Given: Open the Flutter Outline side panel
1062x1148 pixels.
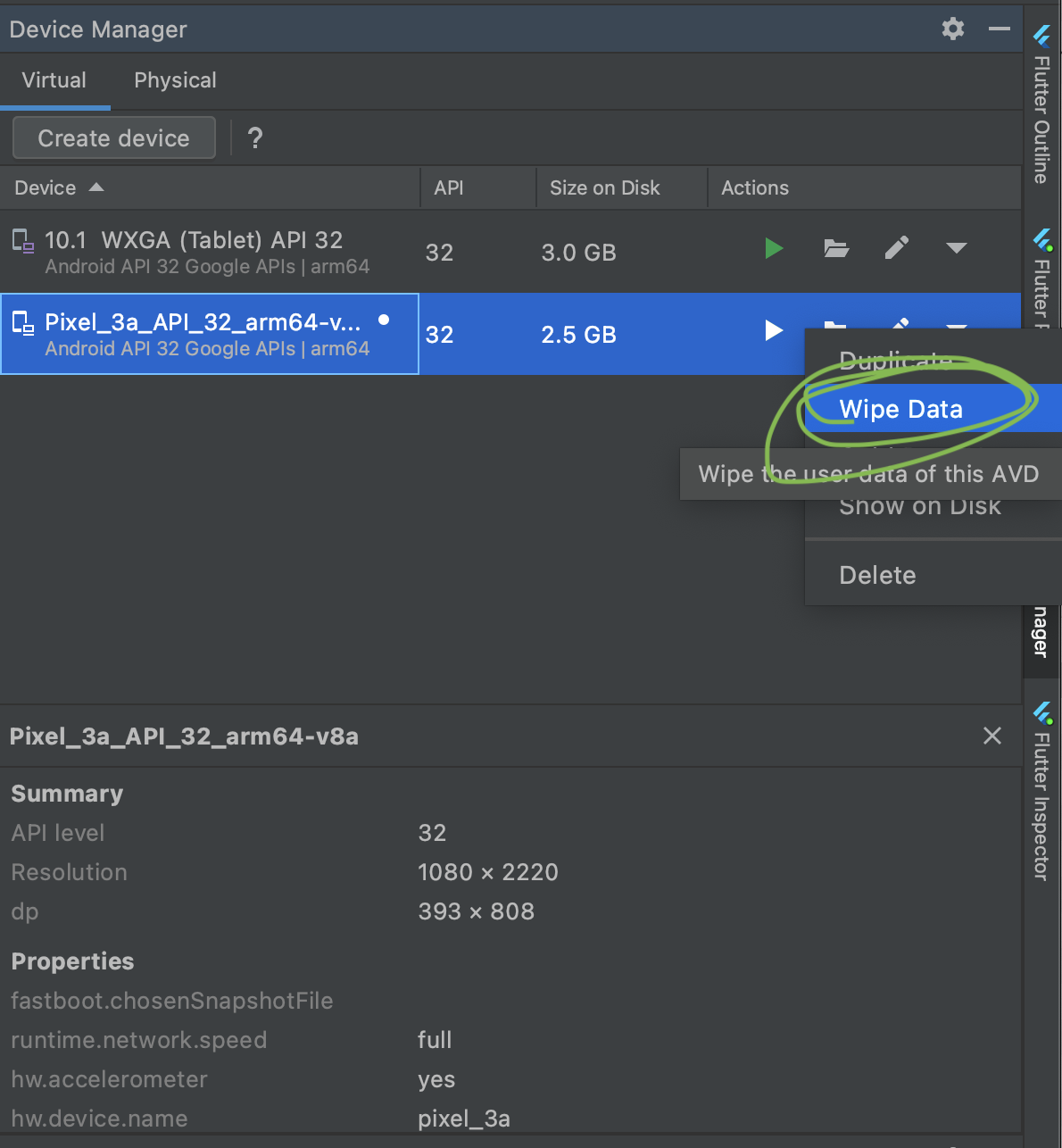Looking at the screenshot, I should [1041, 104].
